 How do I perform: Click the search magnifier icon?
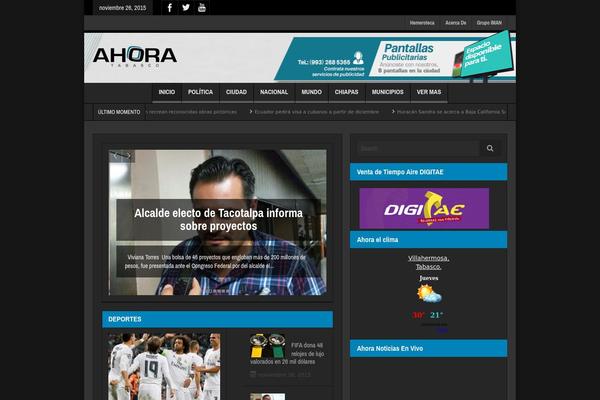(490, 148)
